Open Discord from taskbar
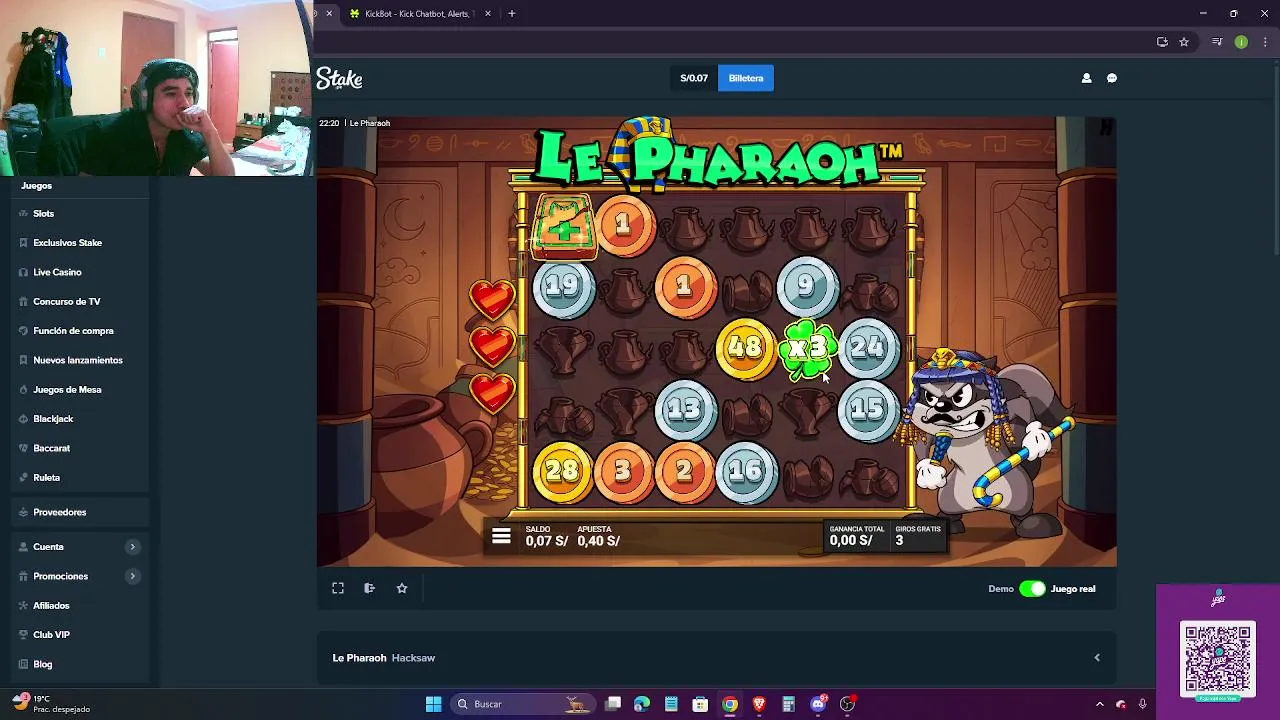The width and height of the screenshot is (1280, 720). [818, 704]
